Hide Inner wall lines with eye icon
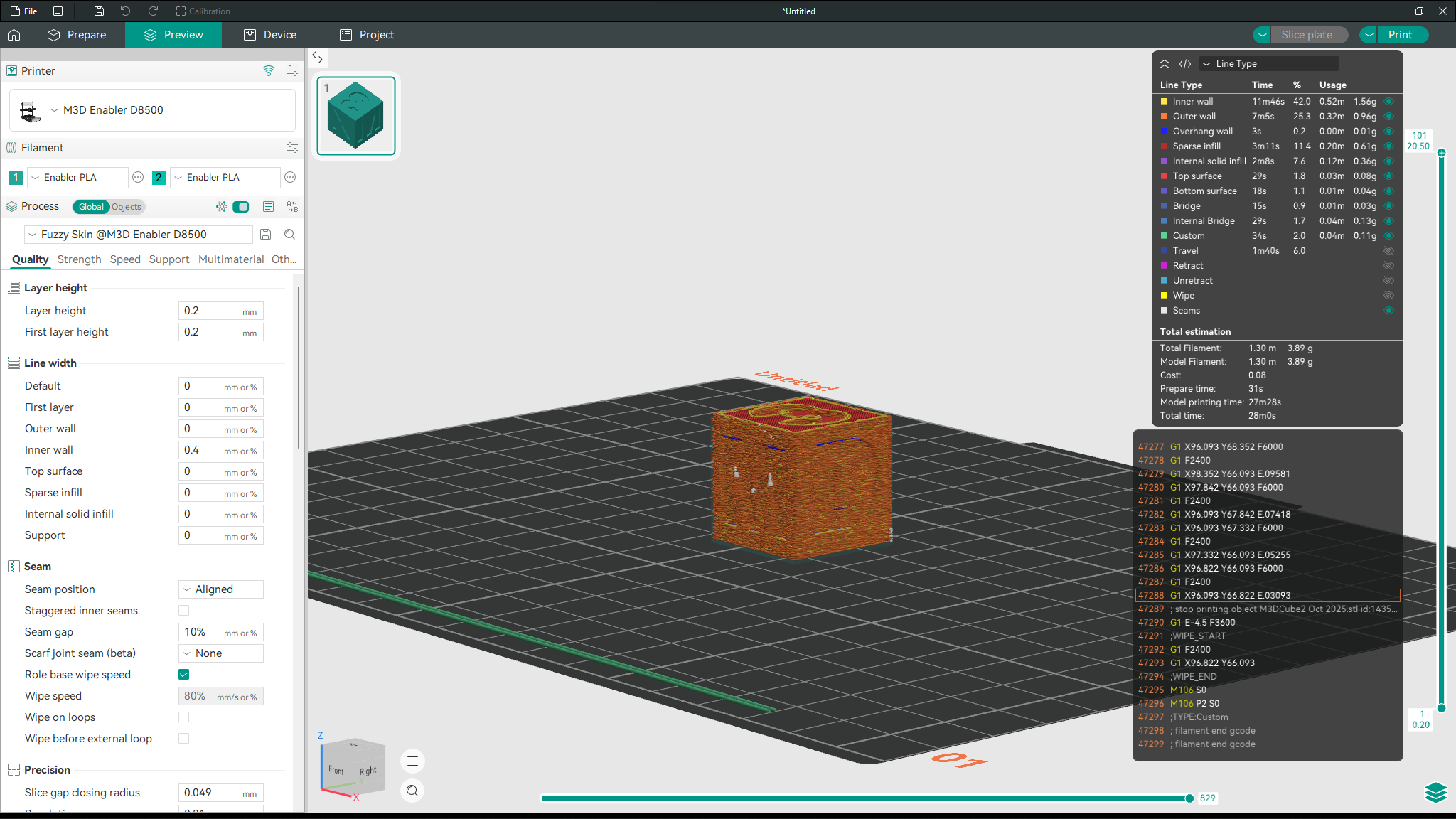The height and width of the screenshot is (819, 1456). (1388, 102)
